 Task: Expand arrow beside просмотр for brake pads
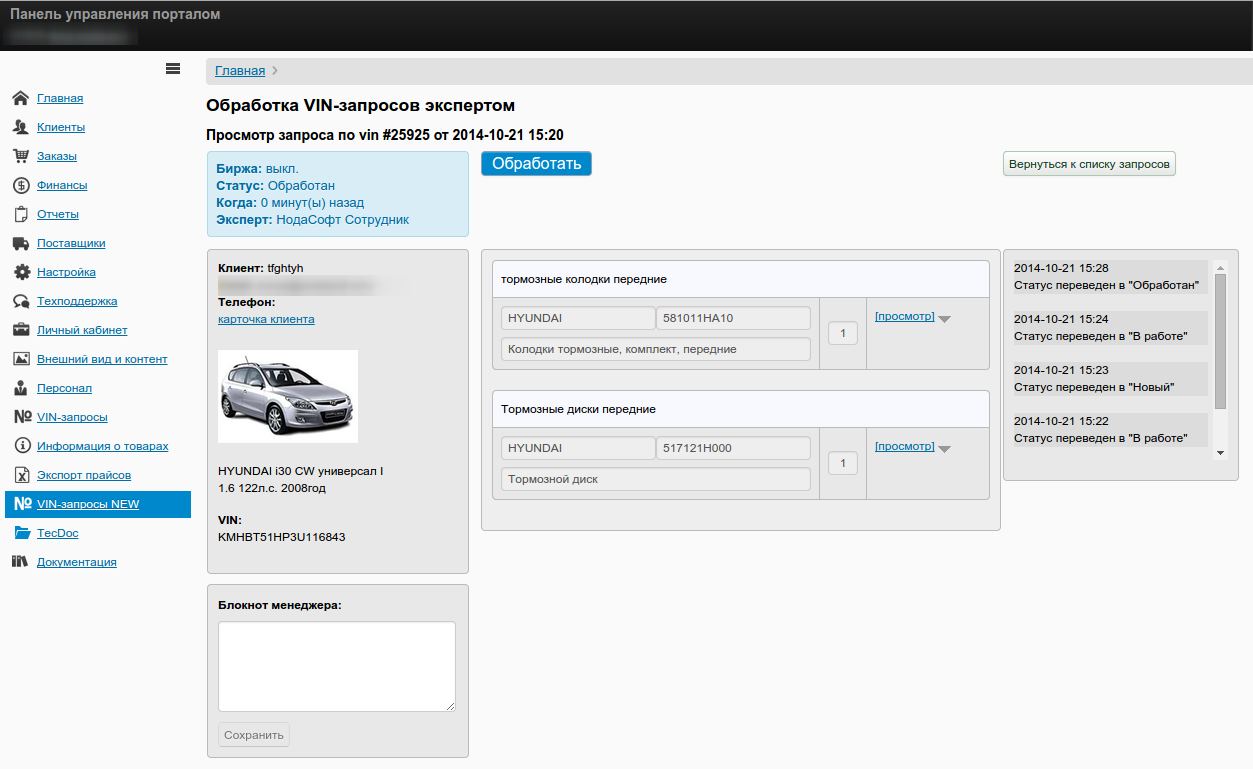945,319
